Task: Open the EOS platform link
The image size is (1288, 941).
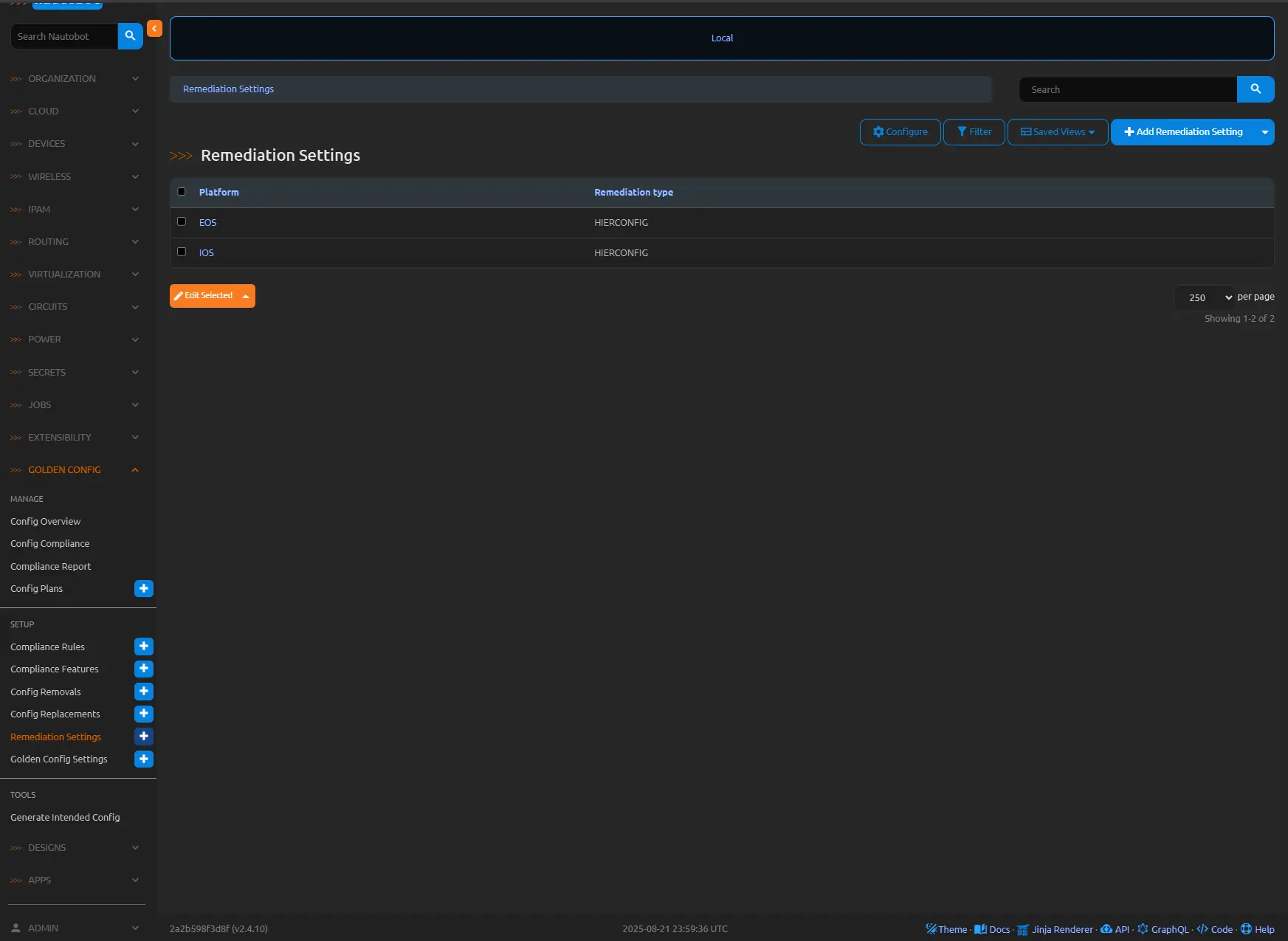Action: coord(207,223)
